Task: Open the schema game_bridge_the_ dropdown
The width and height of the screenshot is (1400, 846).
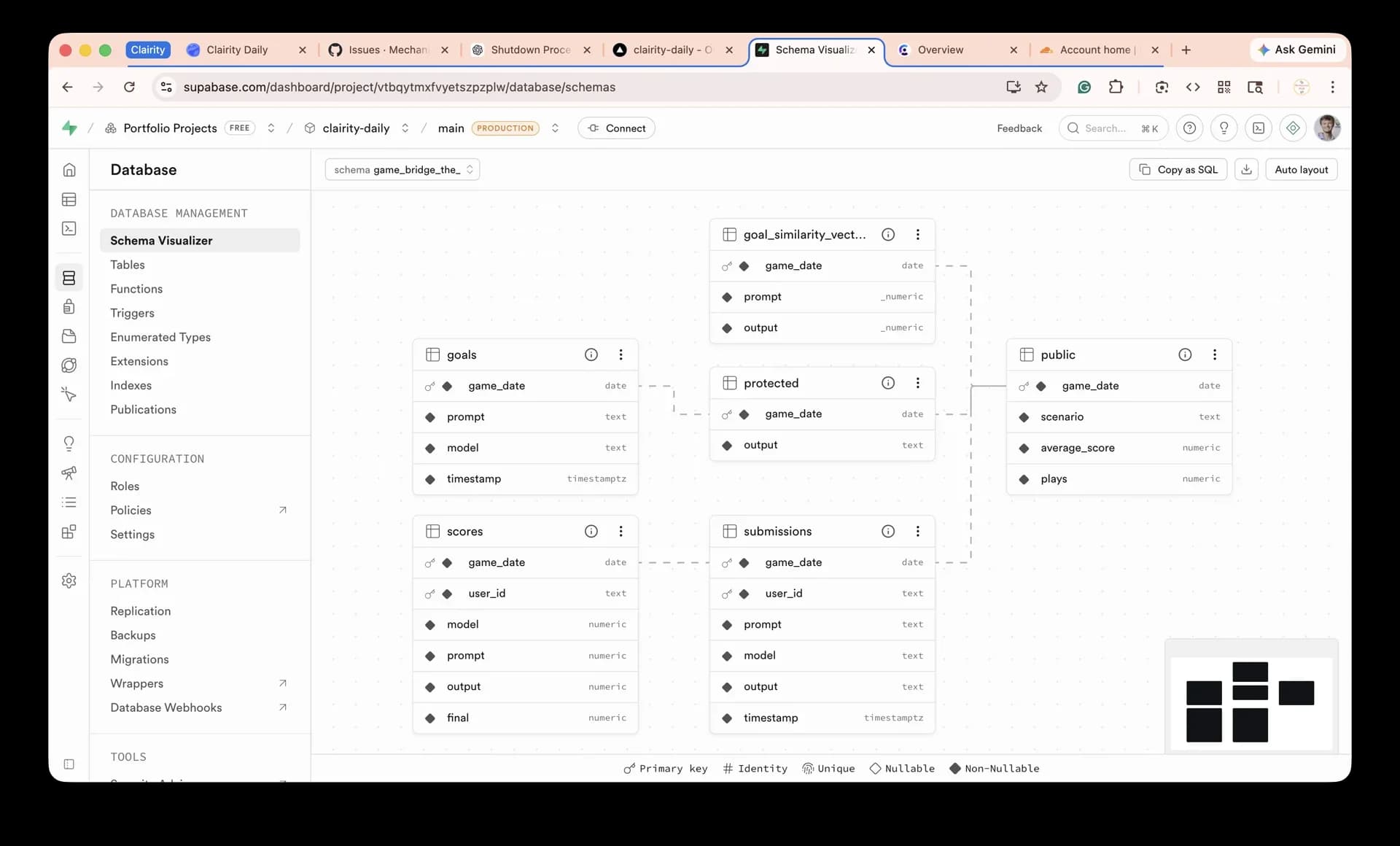Action: click(402, 169)
